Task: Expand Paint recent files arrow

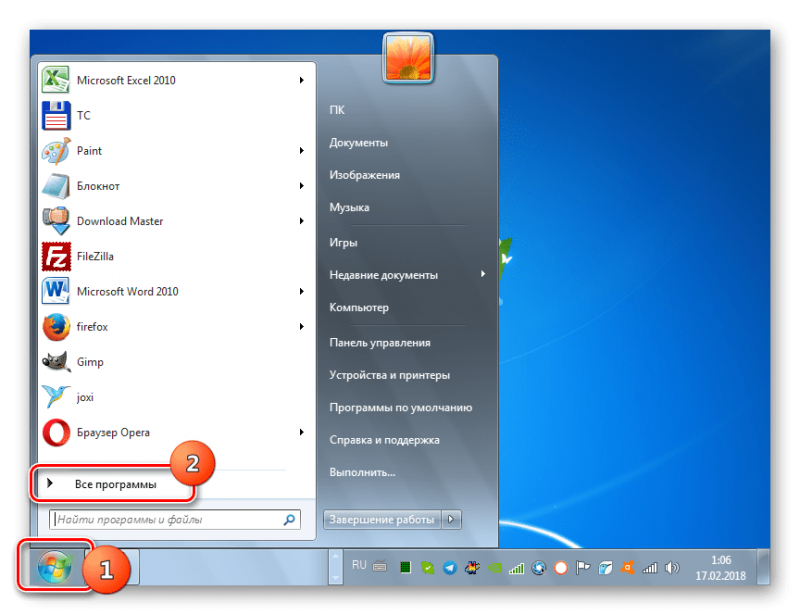Action: click(x=302, y=151)
